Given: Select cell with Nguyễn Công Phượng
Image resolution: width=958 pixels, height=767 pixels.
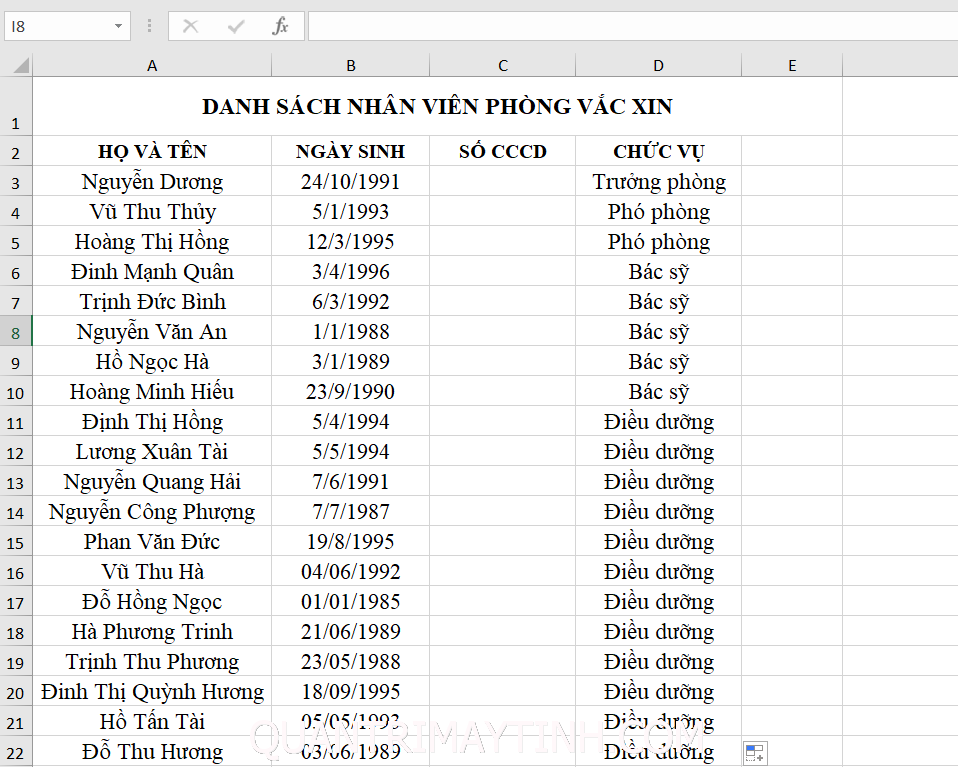Looking at the screenshot, I should pyautogui.click(x=152, y=512).
